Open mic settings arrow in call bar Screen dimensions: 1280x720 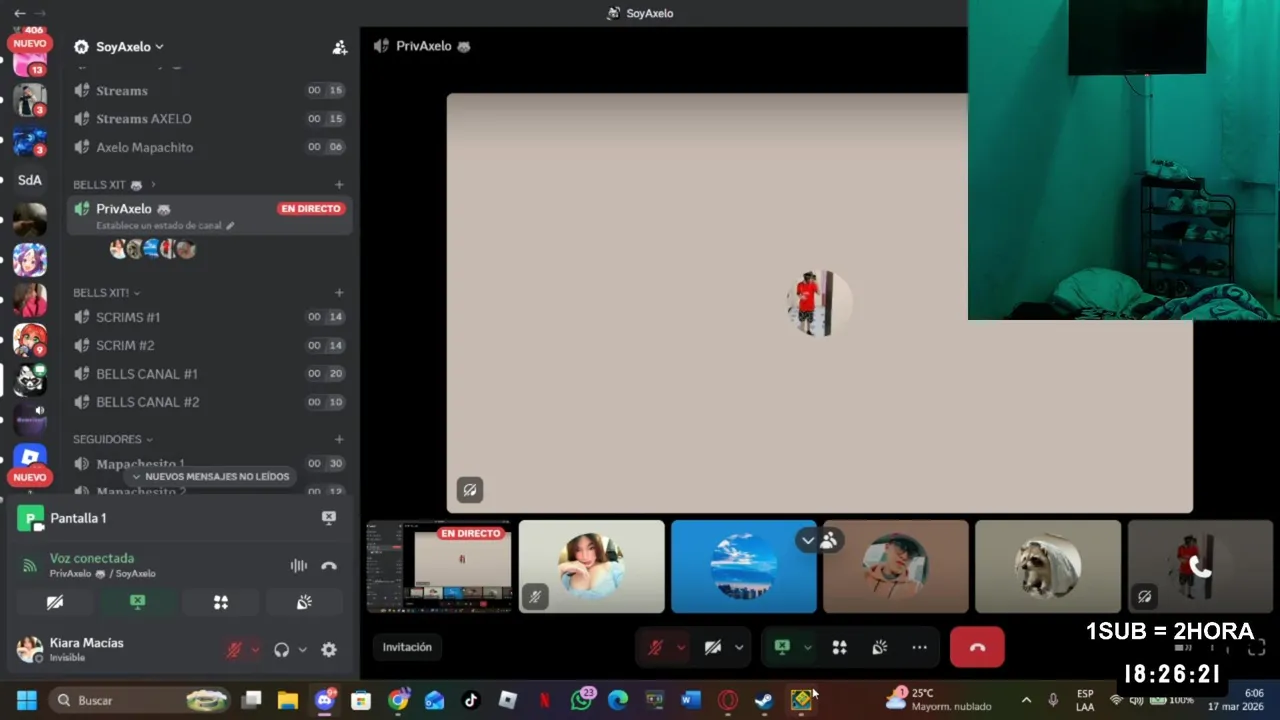click(682, 648)
